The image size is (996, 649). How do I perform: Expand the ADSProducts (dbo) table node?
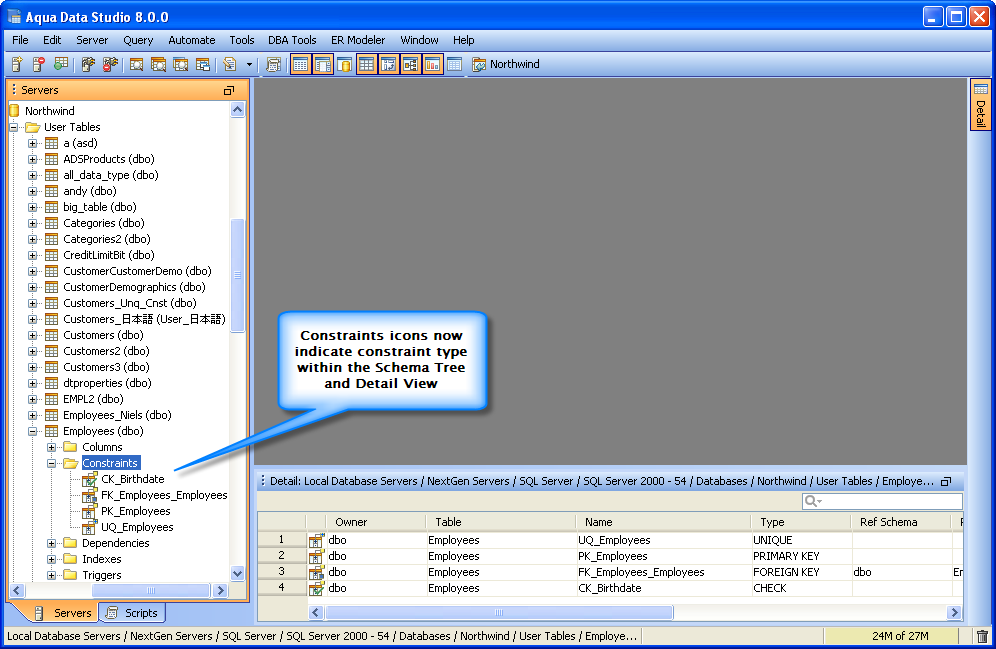click(x=32, y=159)
